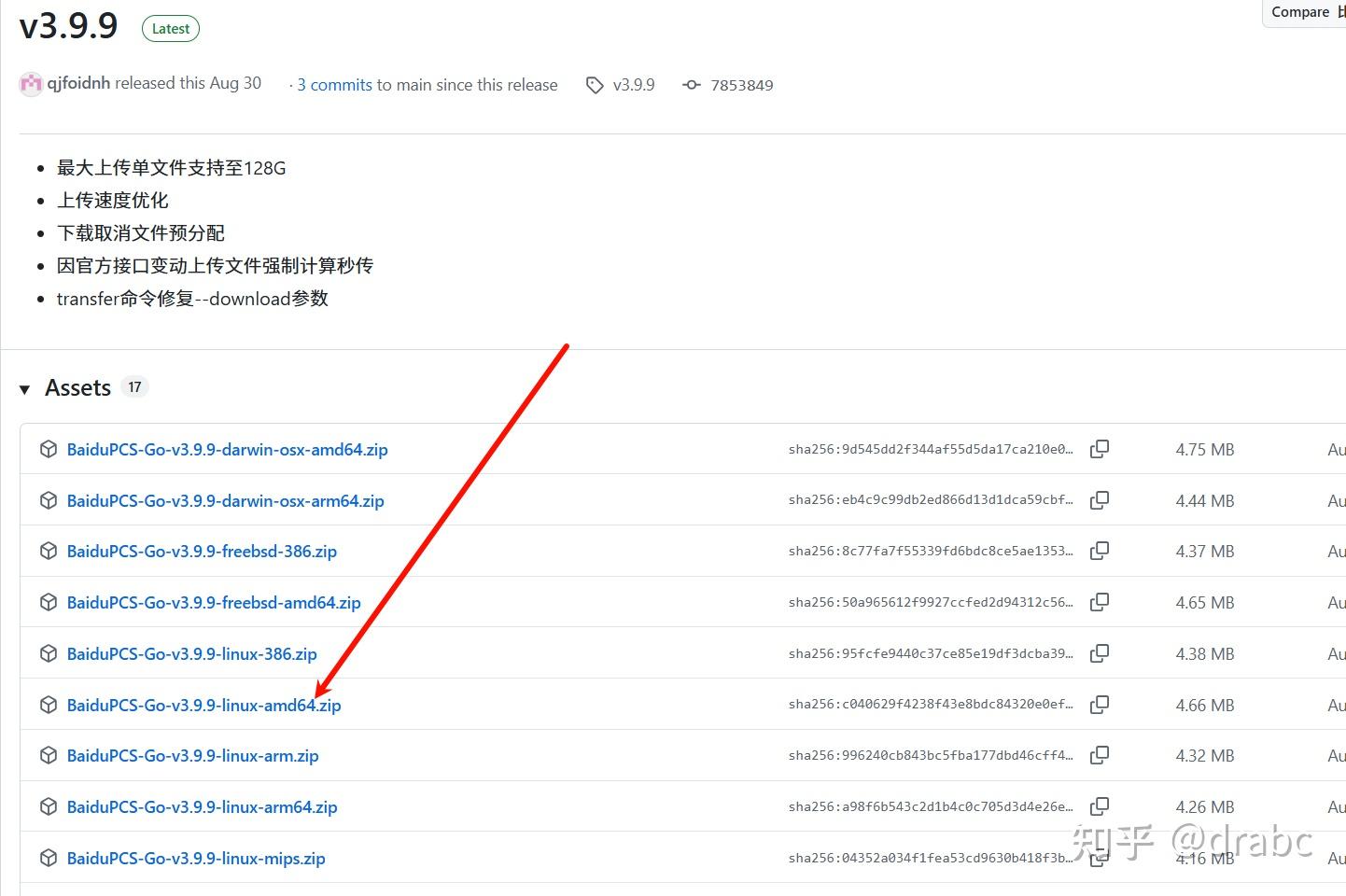Screen dimensions: 1346x896
Task: Collapse the Assets section
Action: point(24,388)
